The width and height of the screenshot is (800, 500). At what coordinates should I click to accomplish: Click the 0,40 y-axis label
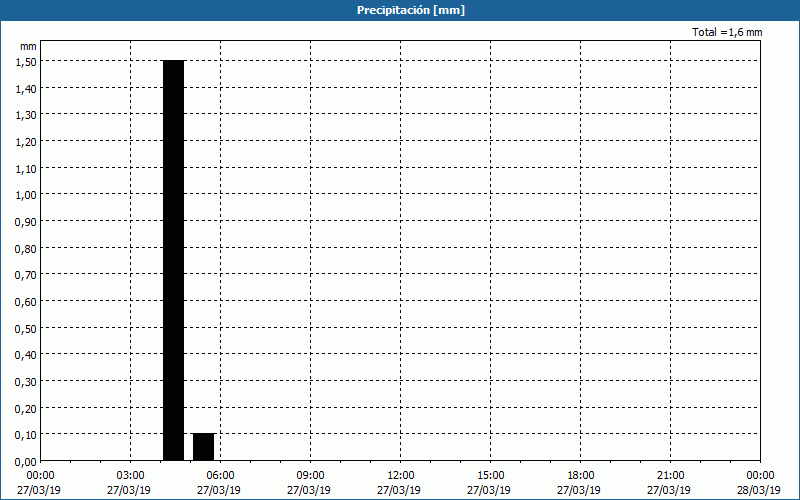coord(26,355)
